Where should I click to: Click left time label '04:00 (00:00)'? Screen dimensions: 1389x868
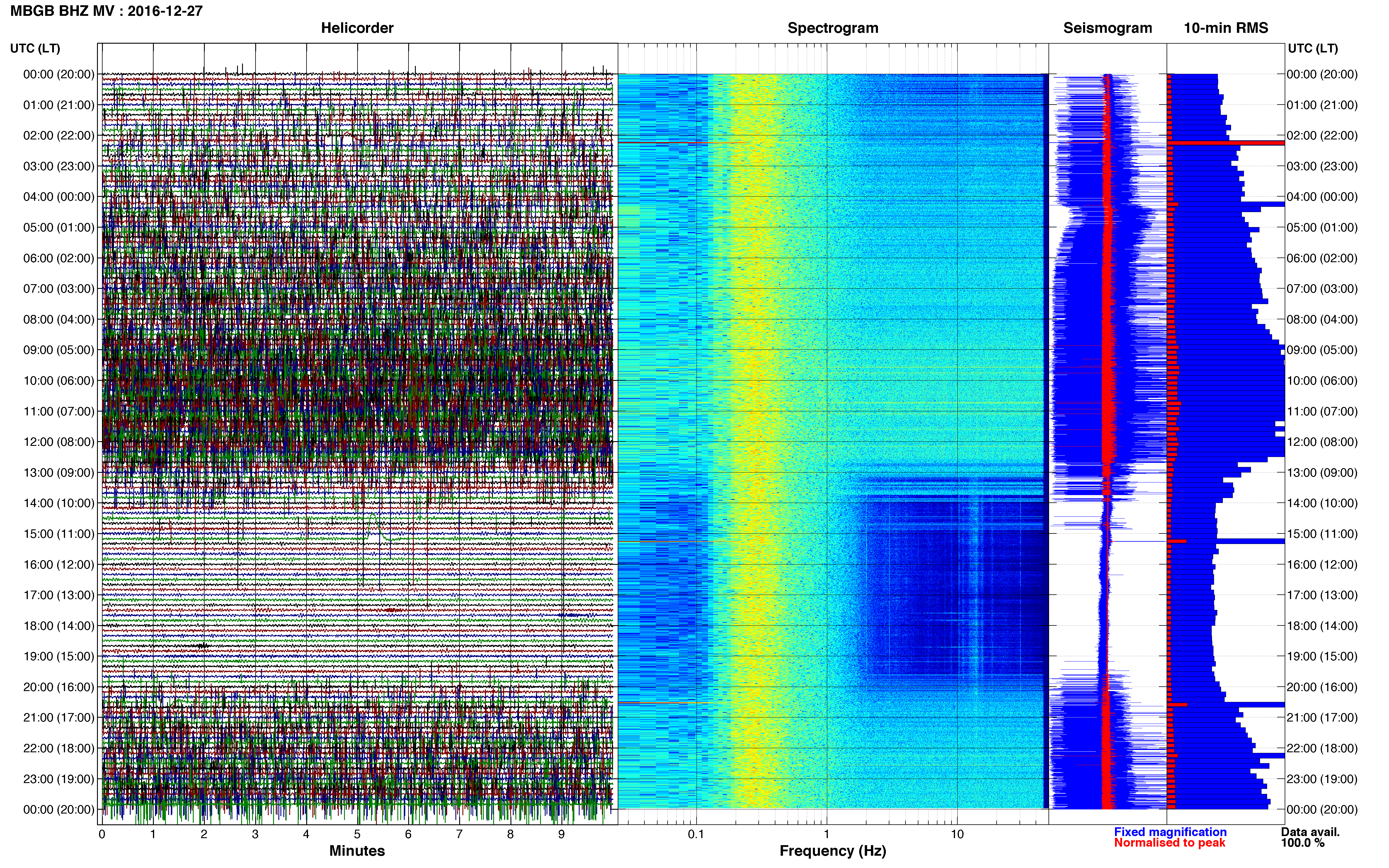(59, 197)
